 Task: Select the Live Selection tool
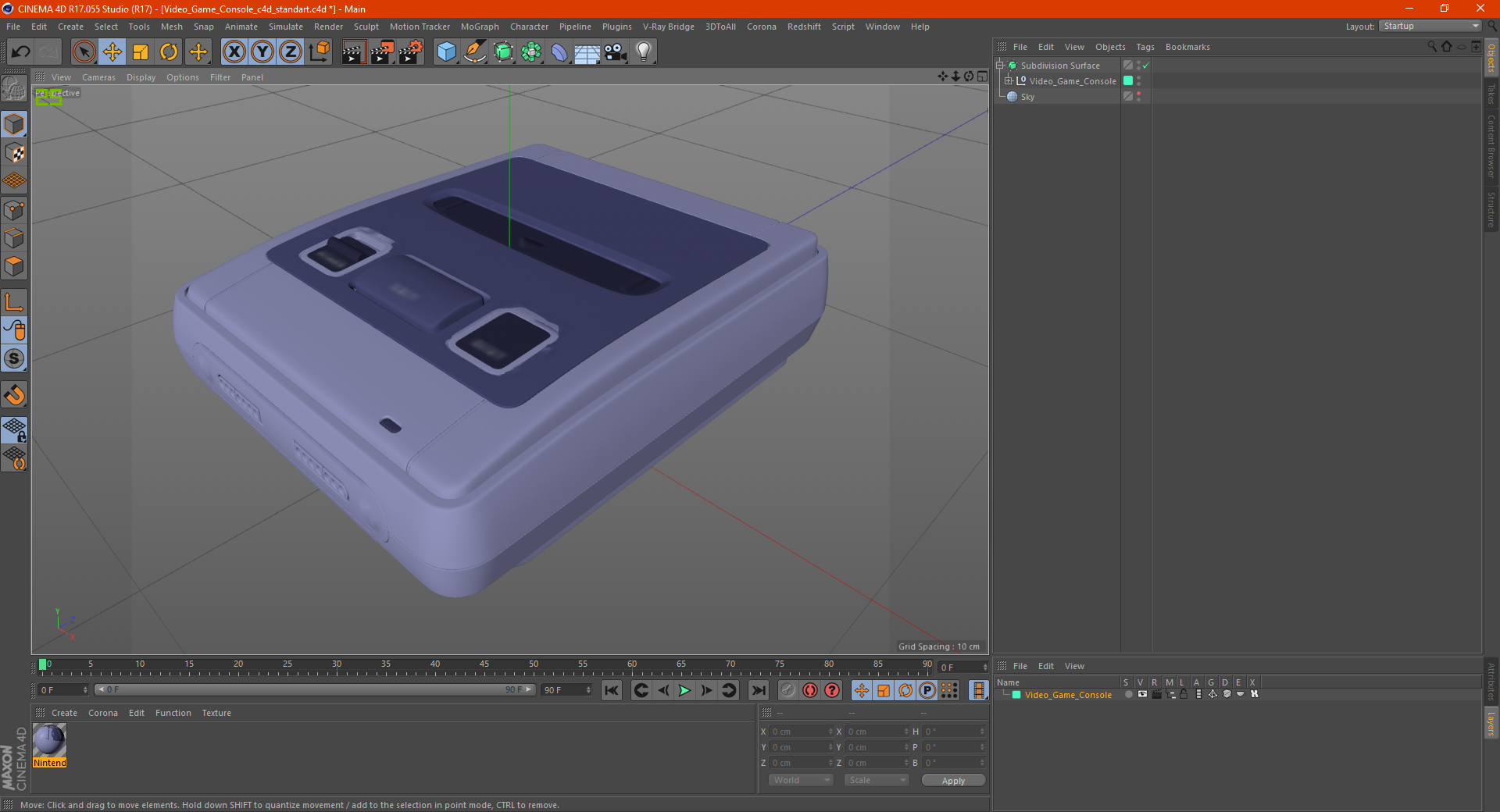[x=84, y=52]
